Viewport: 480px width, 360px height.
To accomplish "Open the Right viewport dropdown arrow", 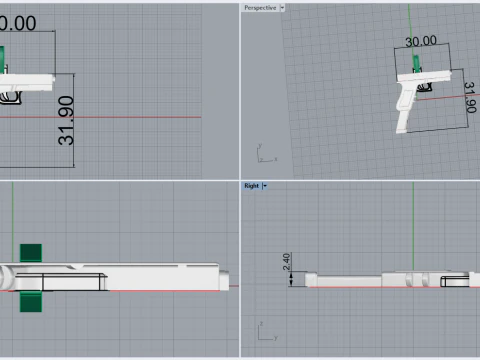I will coord(265,186).
